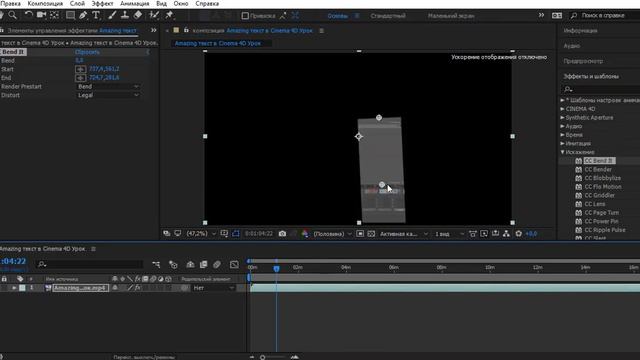
Task: Click the Сбросить reset link
Action: point(87,52)
